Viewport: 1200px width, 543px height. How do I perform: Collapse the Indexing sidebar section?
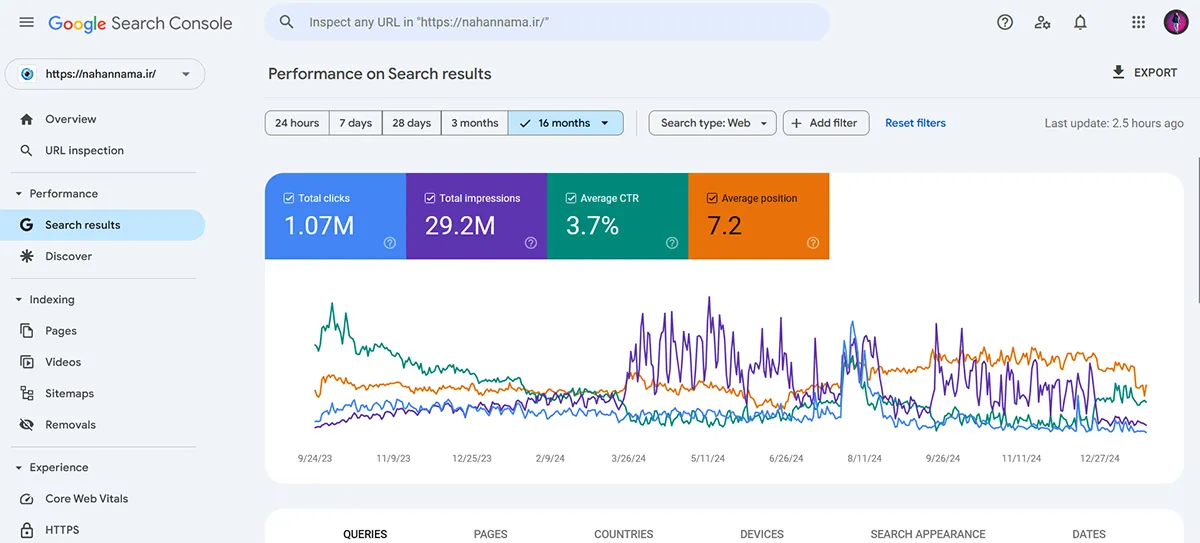(x=19, y=300)
